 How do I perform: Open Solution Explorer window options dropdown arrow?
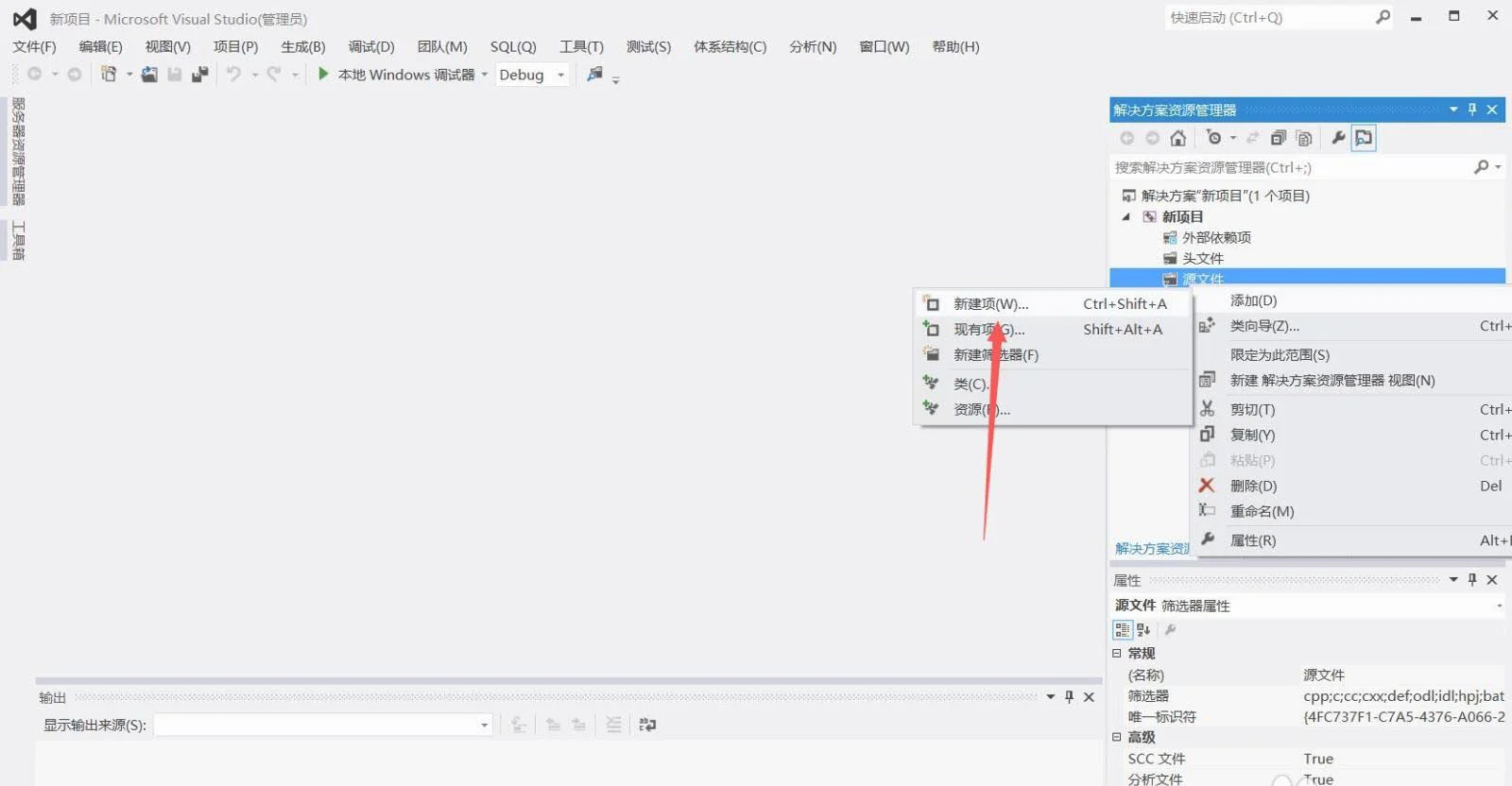tap(1453, 110)
